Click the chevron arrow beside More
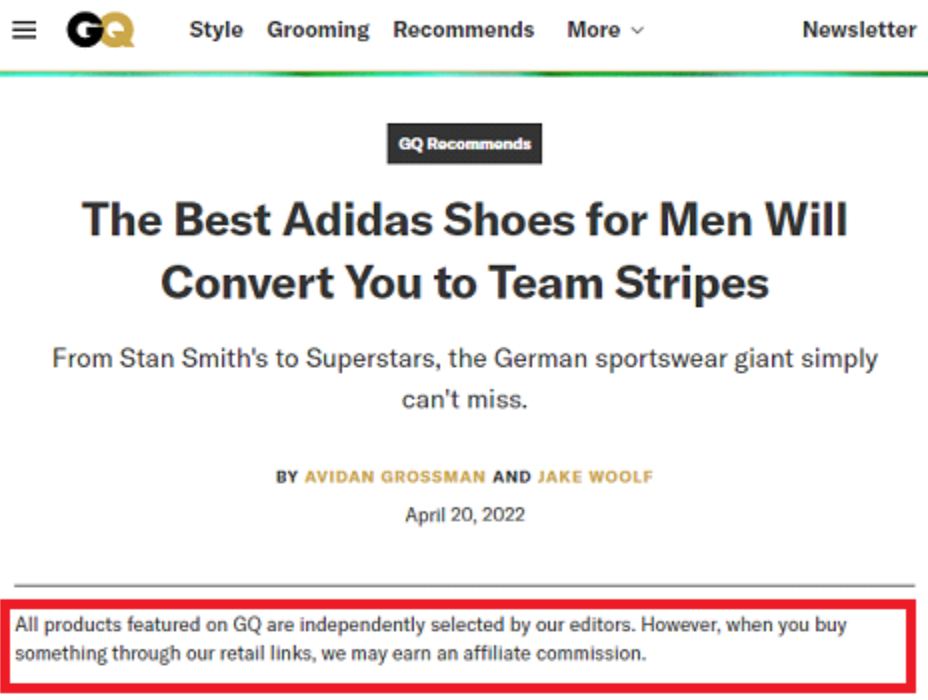This screenshot has width=928, height=700. [x=637, y=31]
